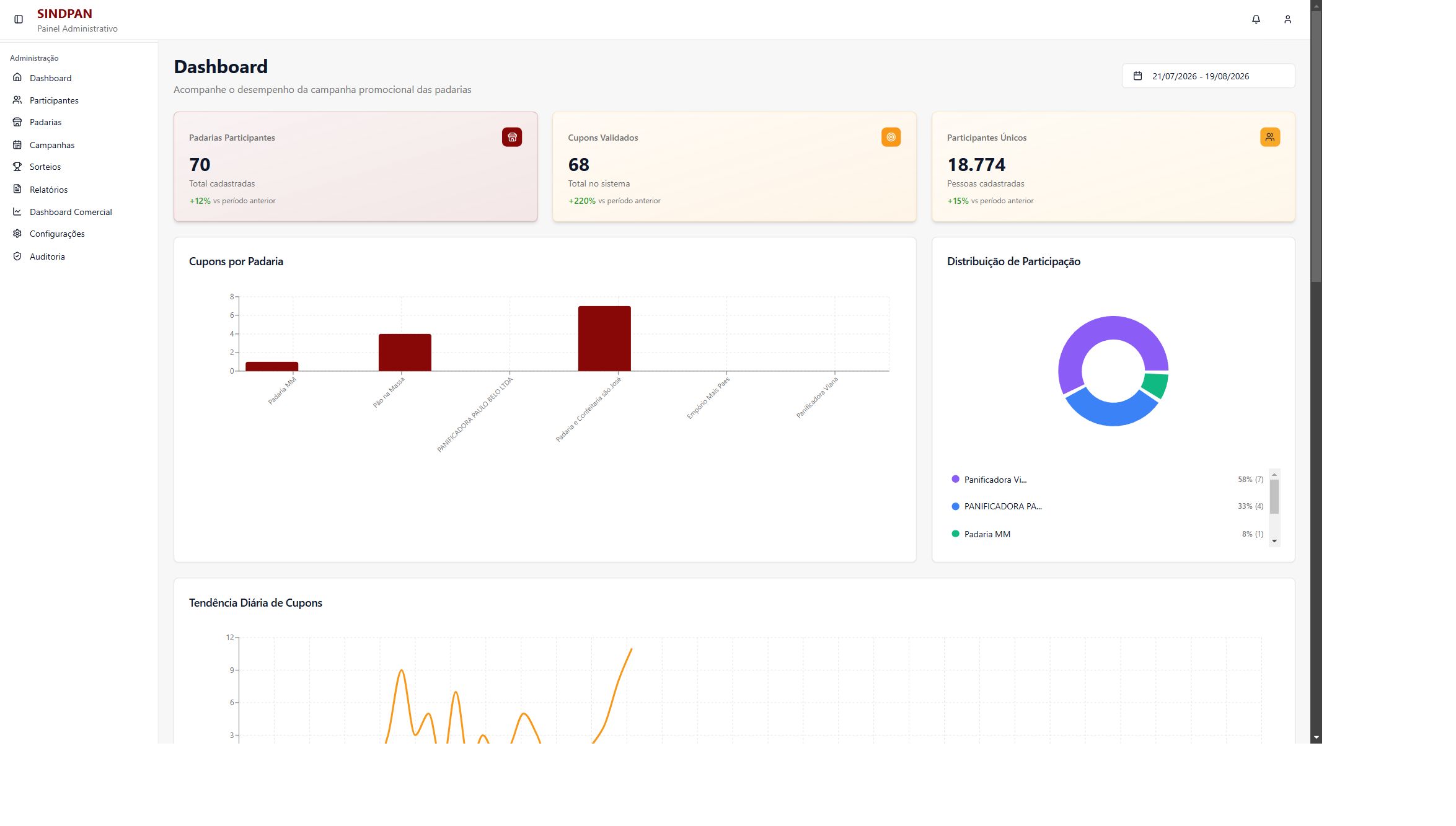
Task: Toggle the sidebar collapse icon
Action: [x=19, y=19]
